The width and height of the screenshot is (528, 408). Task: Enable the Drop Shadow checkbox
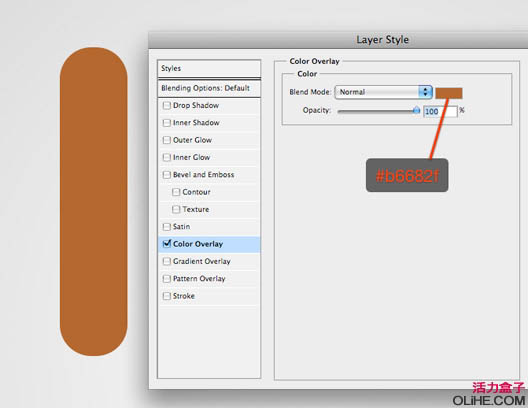click(x=167, y=105)
